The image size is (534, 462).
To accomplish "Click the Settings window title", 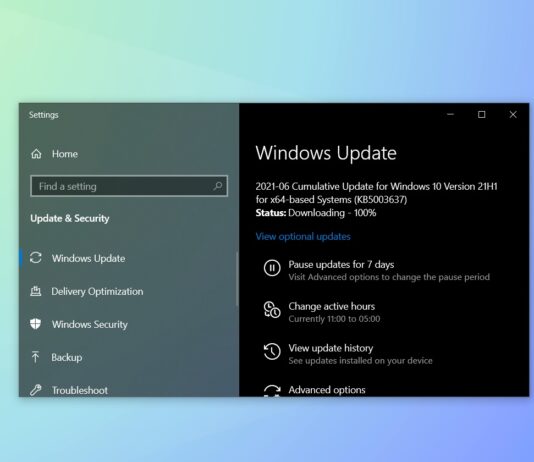I will [44, 115].
